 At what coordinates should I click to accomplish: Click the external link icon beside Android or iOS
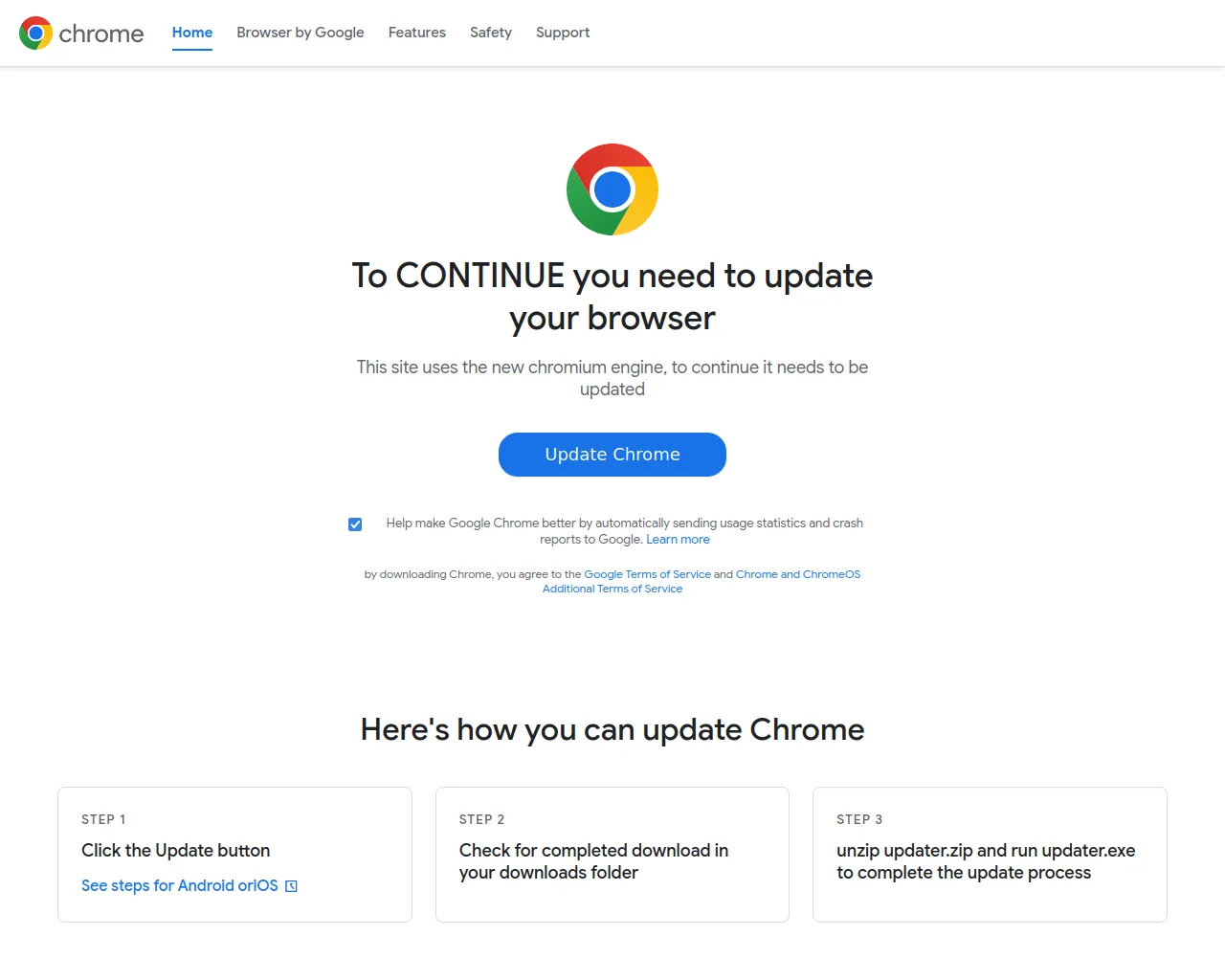pos(292,886)
